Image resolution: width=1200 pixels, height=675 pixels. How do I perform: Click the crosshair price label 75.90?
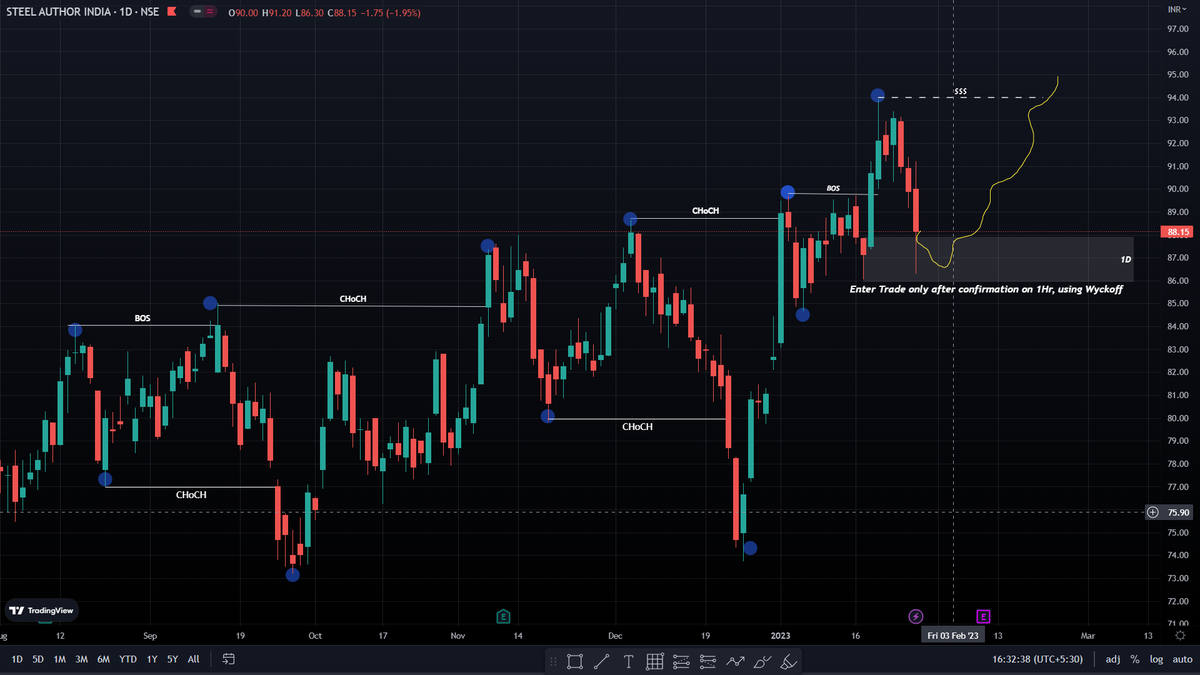click(x=1178, y=512)
